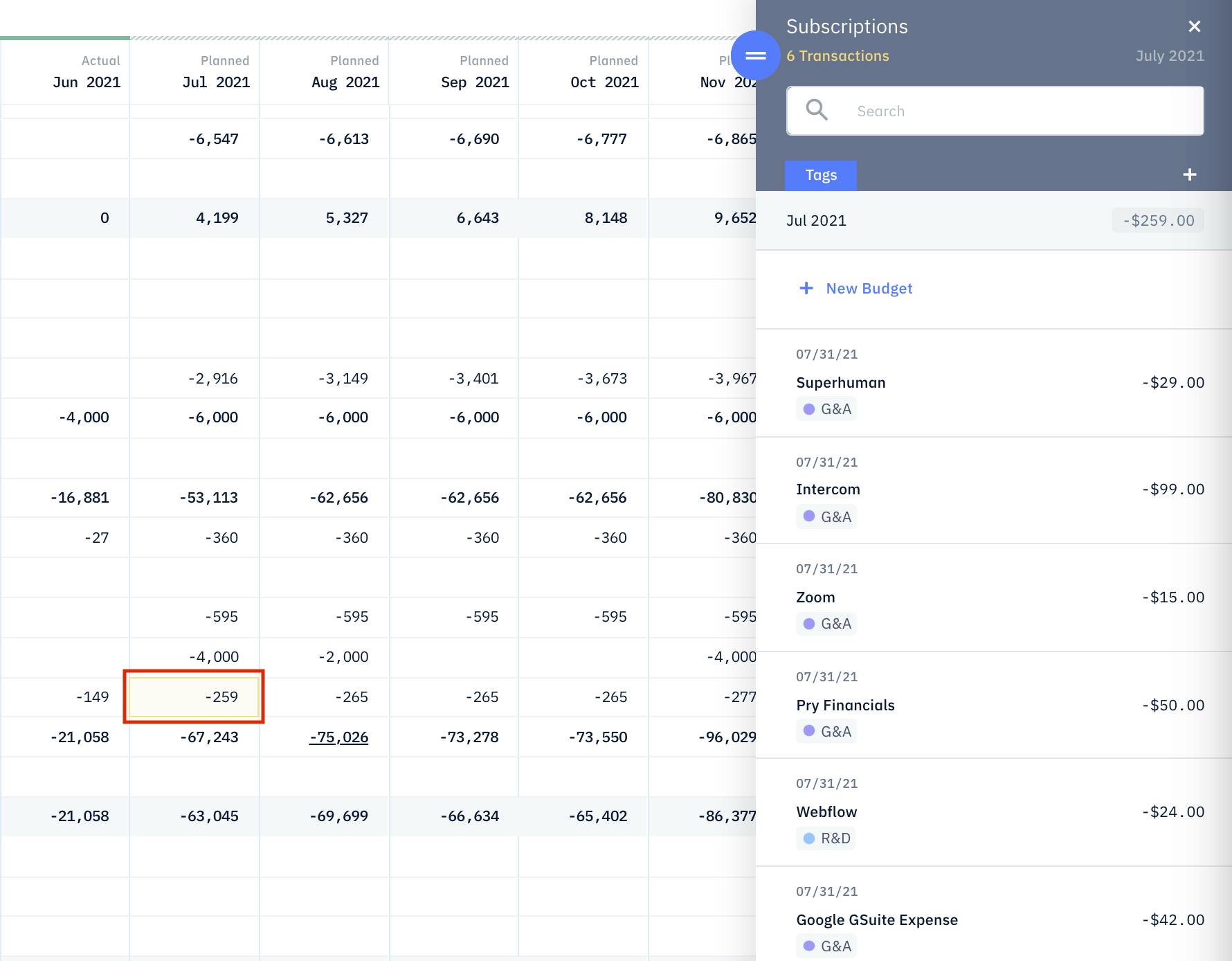Screen dimensions: 1232x961
Task: Select the Jul 2021 column header
Action: click(x=194, y=72)
